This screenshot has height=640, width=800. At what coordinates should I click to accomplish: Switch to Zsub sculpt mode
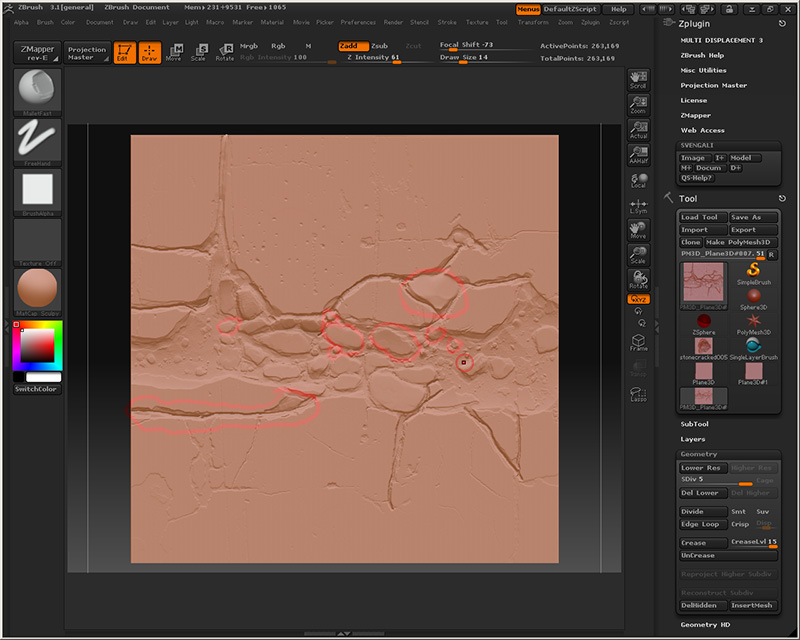point(379,46)
